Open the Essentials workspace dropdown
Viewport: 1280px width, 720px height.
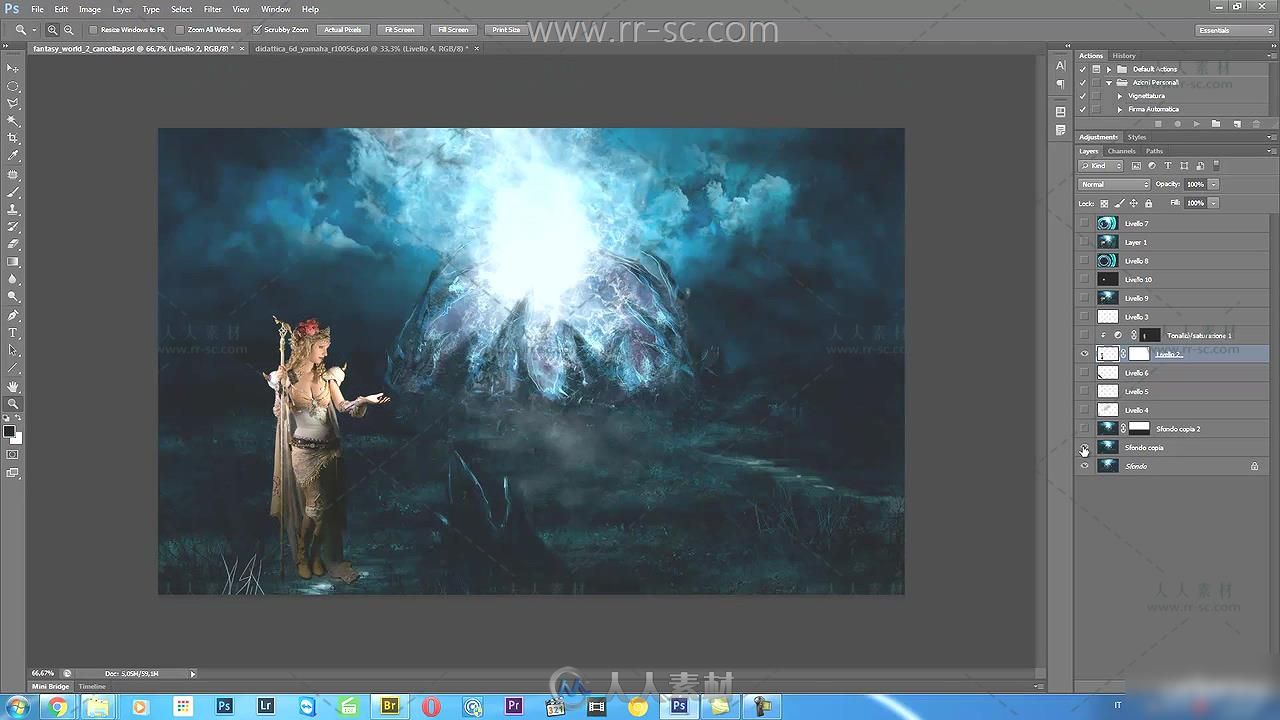[1235, 30]
